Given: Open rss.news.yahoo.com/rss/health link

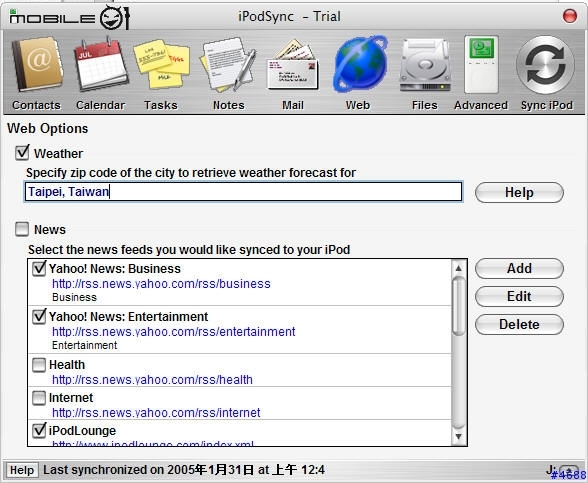Looking at the screenshot, I should [152, 380].
